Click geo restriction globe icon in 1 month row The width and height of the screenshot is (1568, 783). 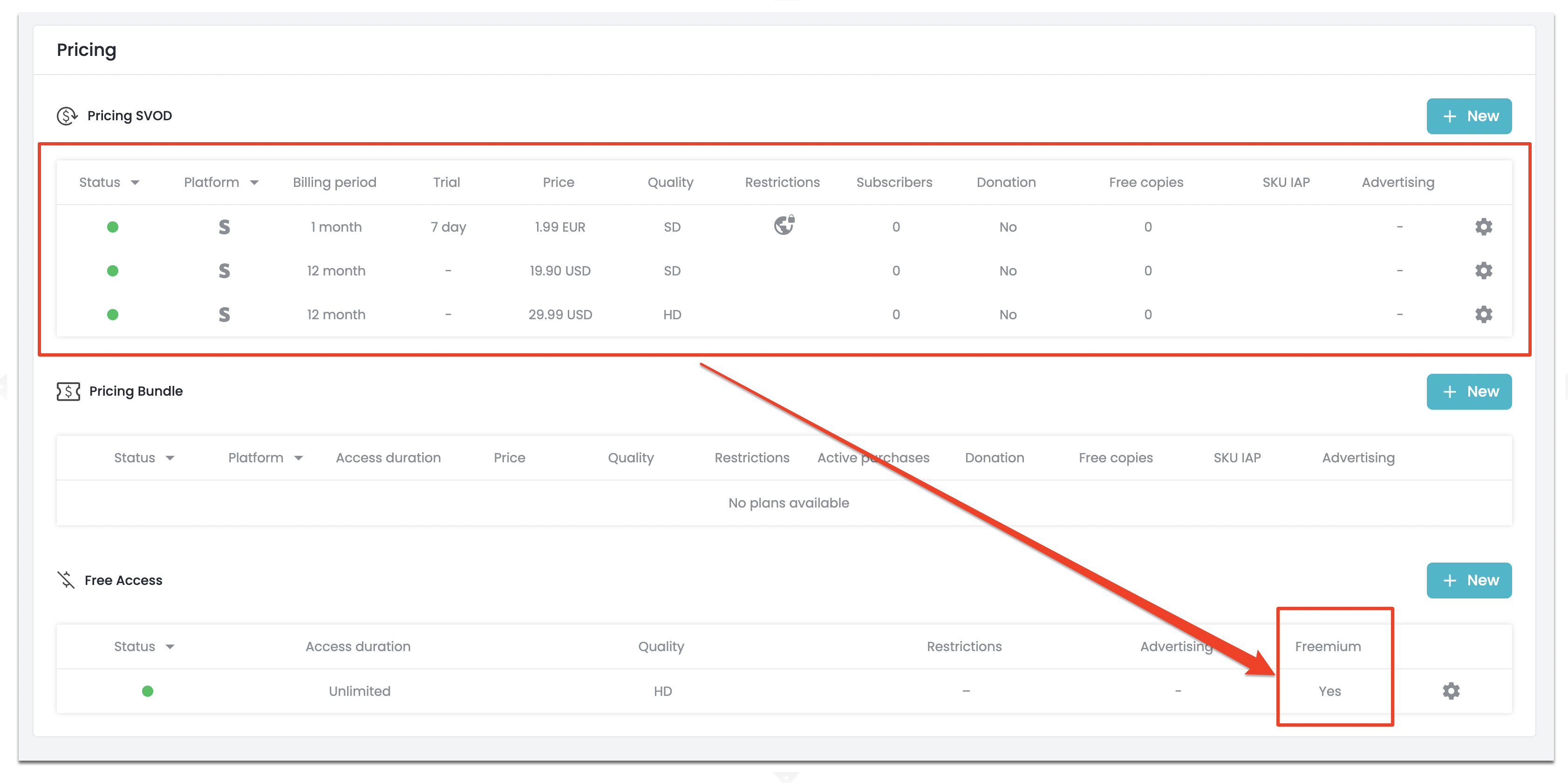[784, 225]
